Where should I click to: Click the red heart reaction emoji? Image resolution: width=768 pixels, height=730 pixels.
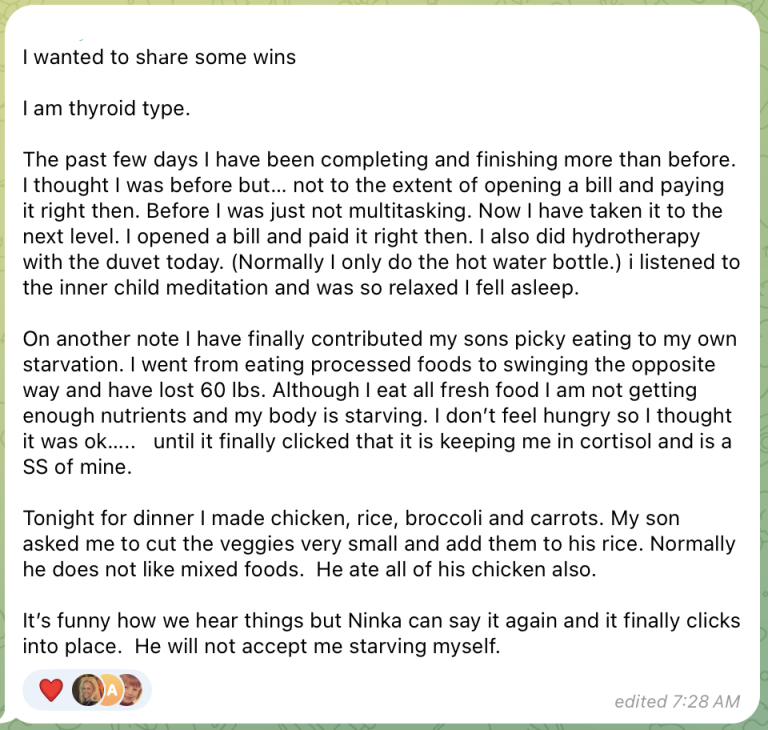(x=51, y=690)
